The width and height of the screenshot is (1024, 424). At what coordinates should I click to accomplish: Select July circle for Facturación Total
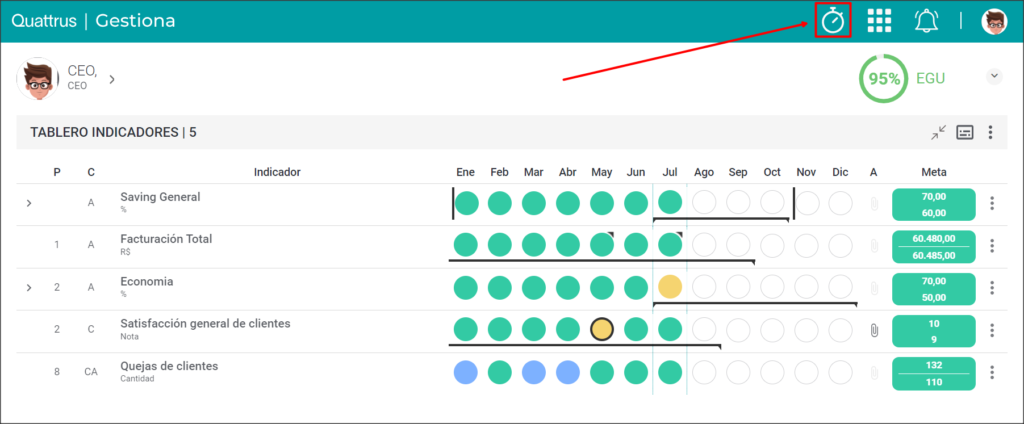coord(670,246)
